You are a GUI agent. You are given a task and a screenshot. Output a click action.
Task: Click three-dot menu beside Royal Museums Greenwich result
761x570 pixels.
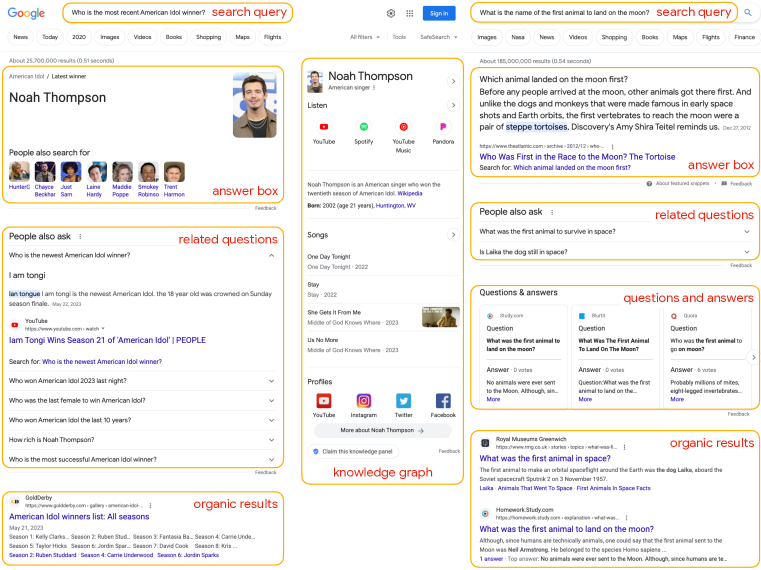pos(625,447)
